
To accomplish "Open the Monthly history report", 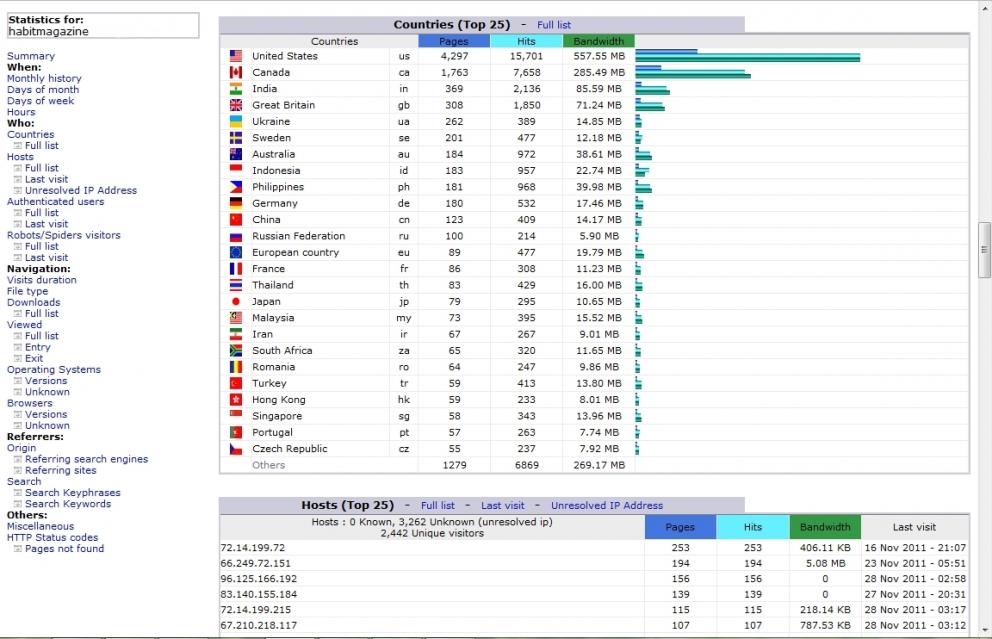I will click(x=44, y=78).
